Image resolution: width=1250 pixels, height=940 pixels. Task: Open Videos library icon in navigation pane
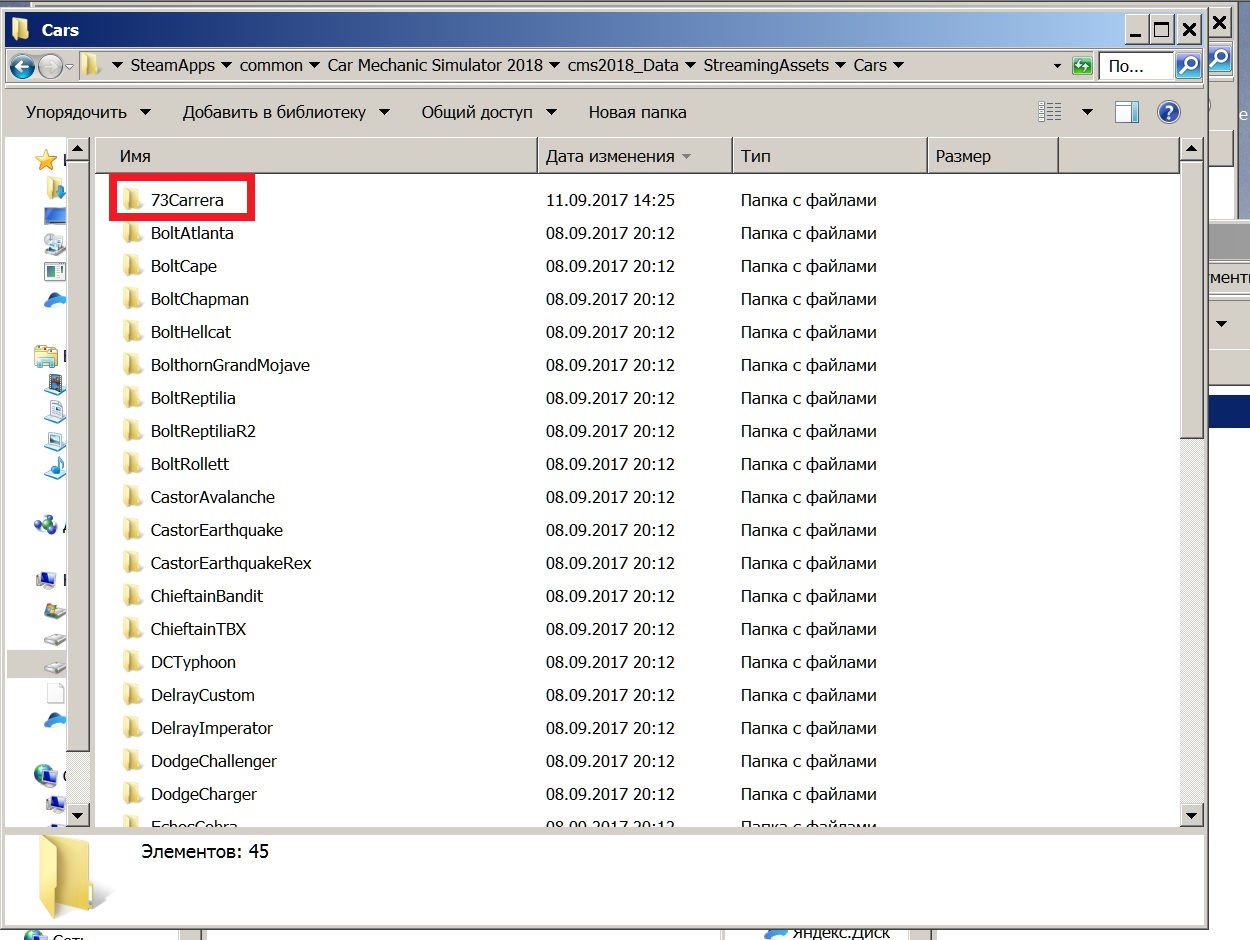(55, 383)
